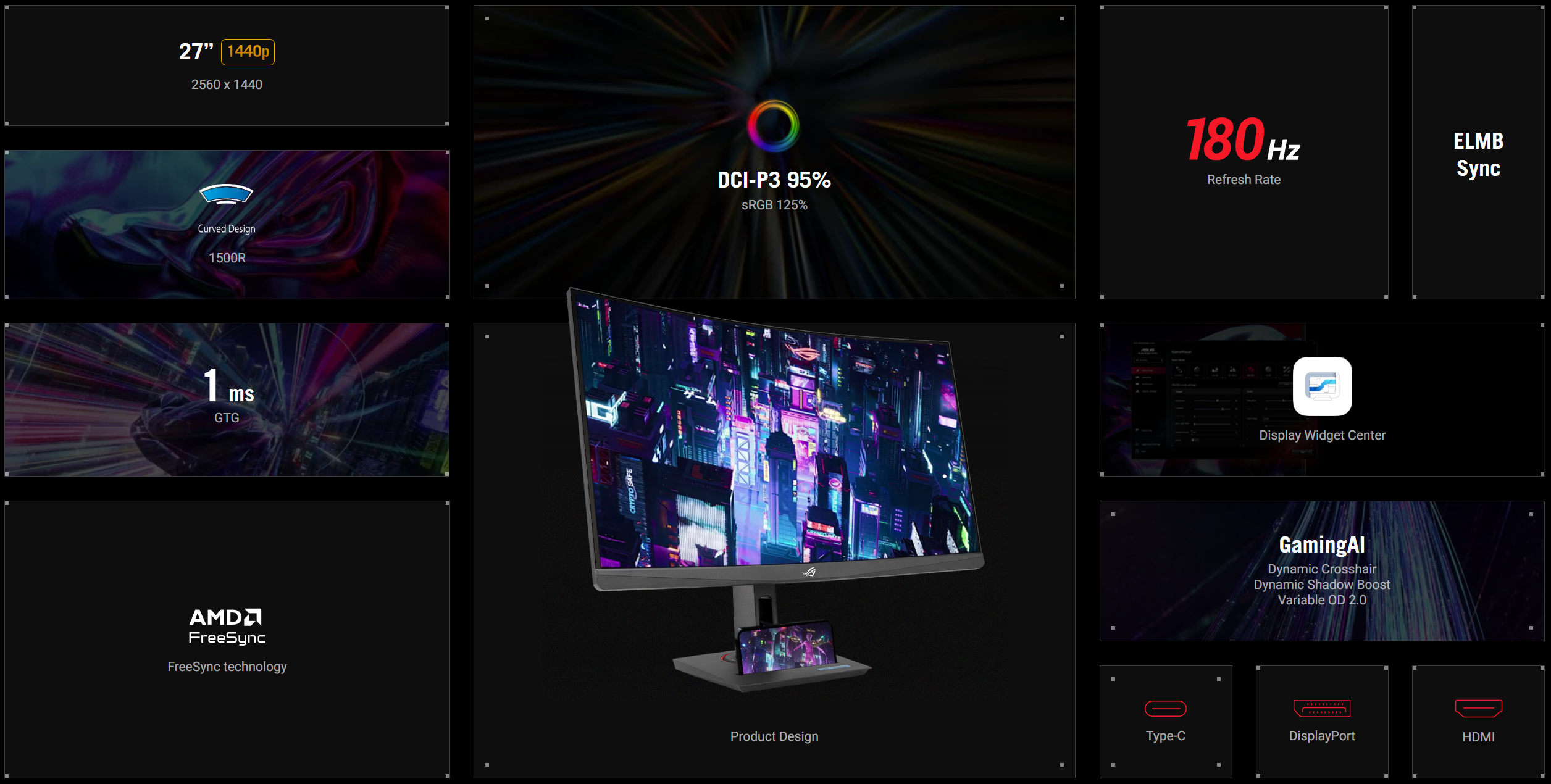
Task: Click the red DisplayPort connector icon
Action: click(1322, 709)
